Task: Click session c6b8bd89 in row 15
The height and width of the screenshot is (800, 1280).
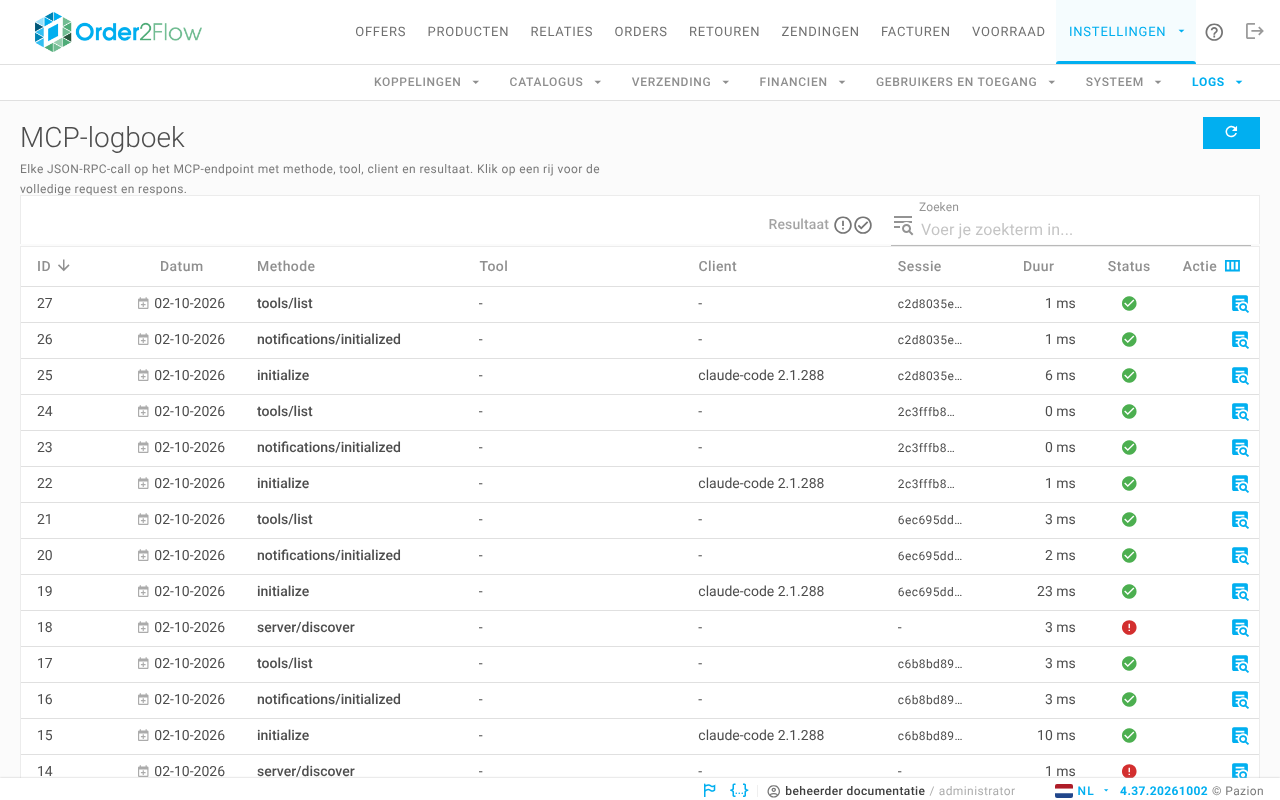Action: tap(930, 736)
